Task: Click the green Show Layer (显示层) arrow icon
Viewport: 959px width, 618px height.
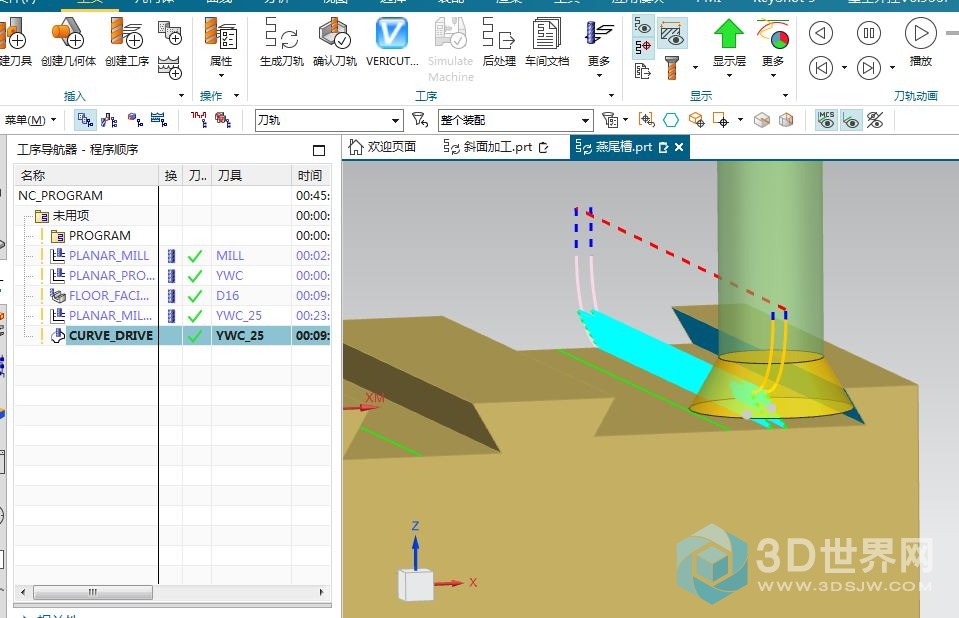Action: pyautogui.click(x=728, y=34)
